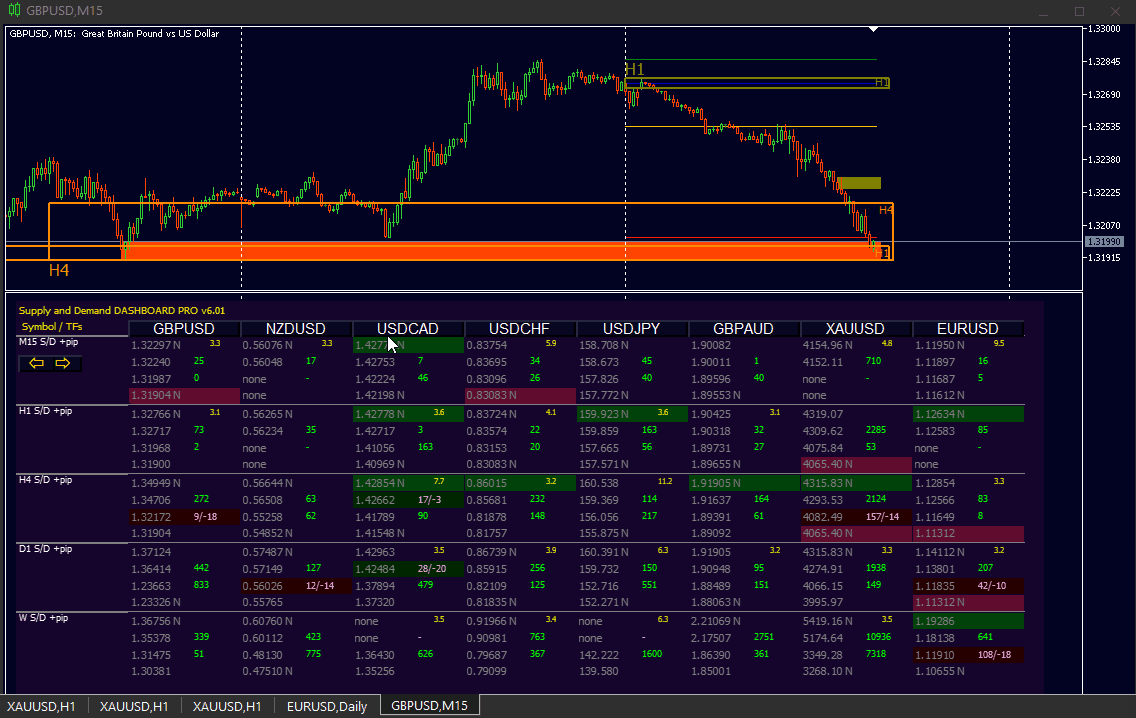Click the 0.56076 N cell under NZDUSD M15
The height and width of the screenshot is (718, 1136).
tap(267, 346)
